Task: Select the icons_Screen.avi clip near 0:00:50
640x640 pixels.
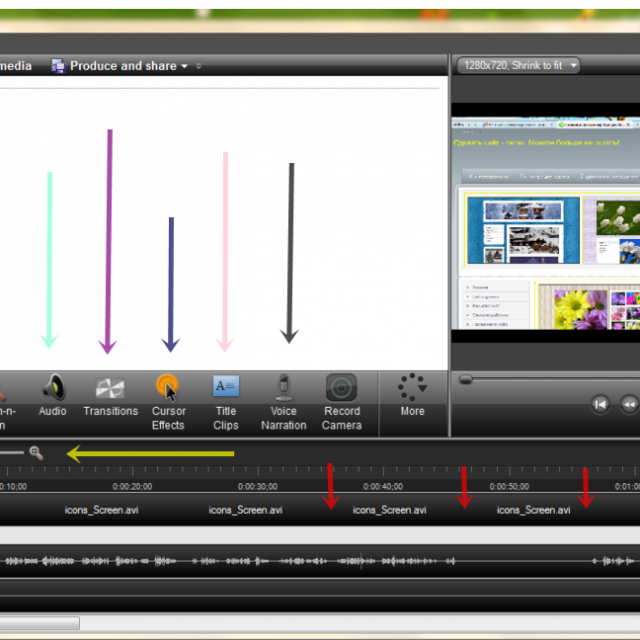Action: click(534, 510)
